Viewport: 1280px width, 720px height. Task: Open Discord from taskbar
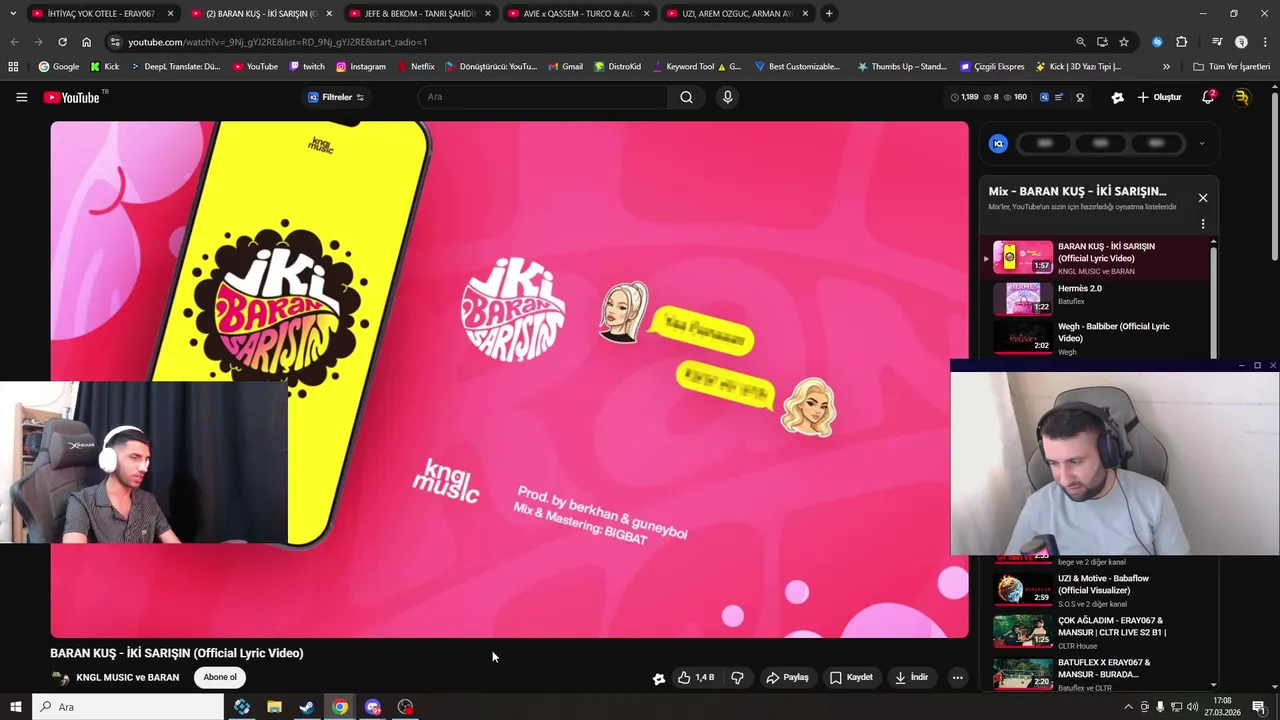(x=373, y=707)
